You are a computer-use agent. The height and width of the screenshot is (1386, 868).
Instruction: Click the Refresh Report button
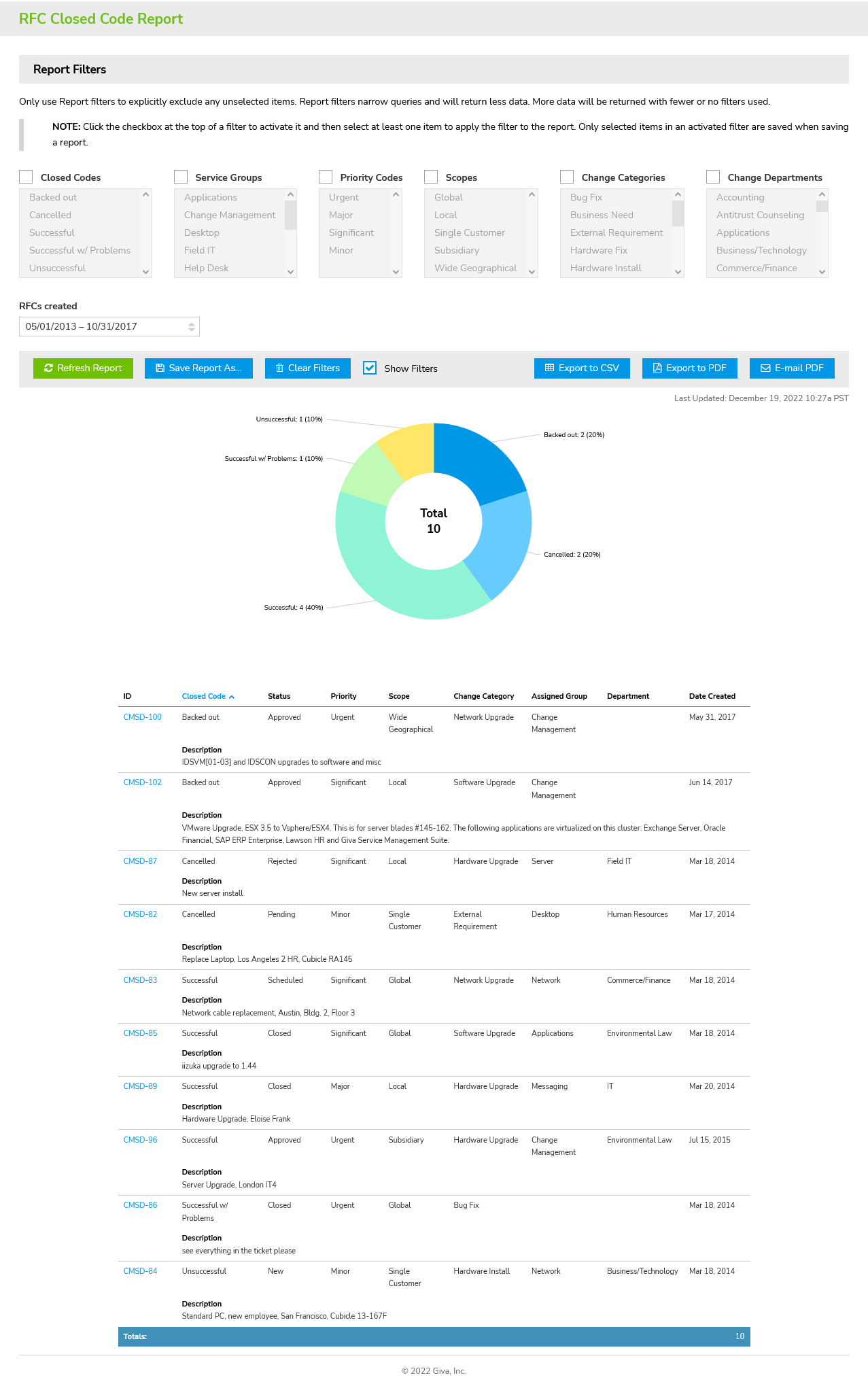point(83,368)
